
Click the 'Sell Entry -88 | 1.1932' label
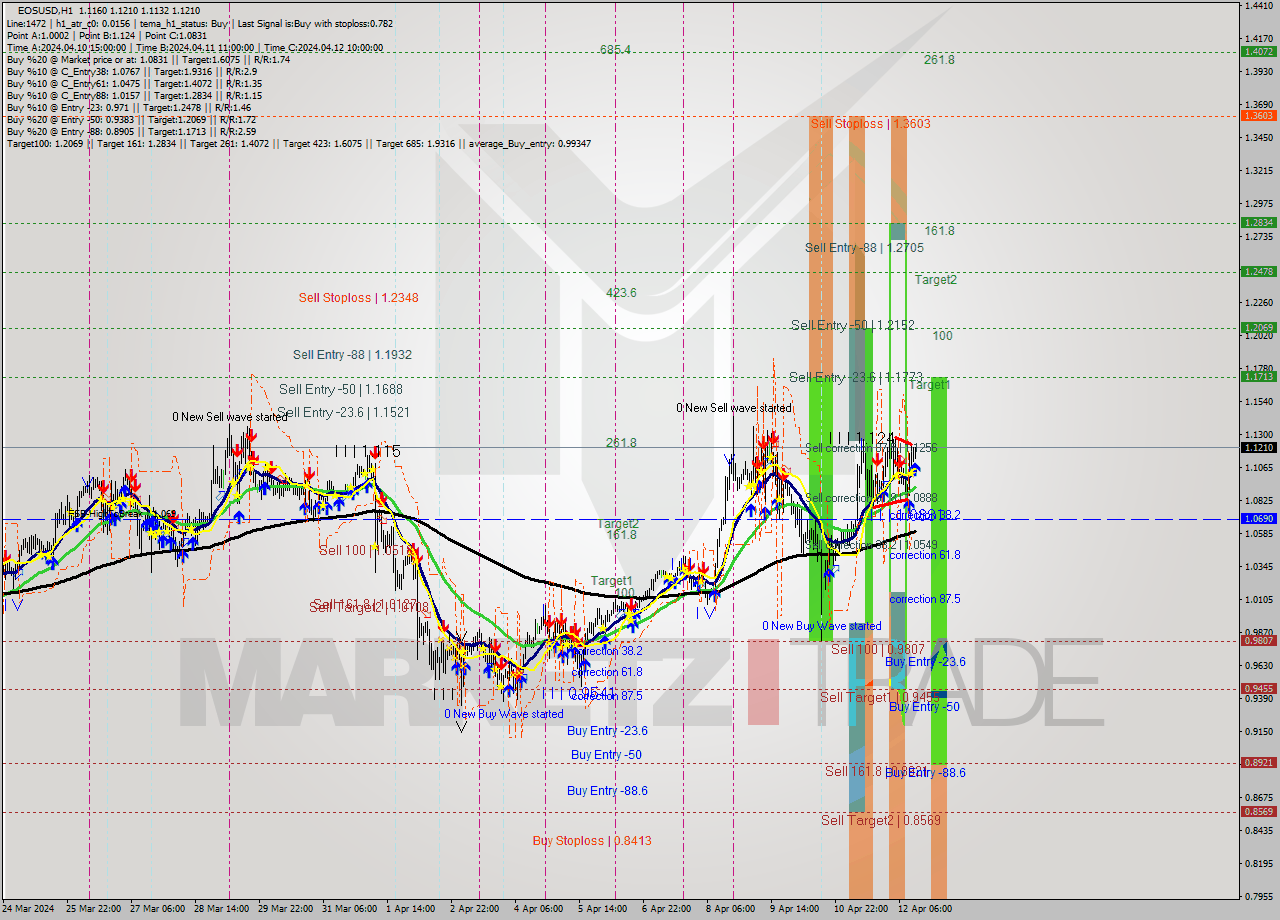tap(352, 355)
